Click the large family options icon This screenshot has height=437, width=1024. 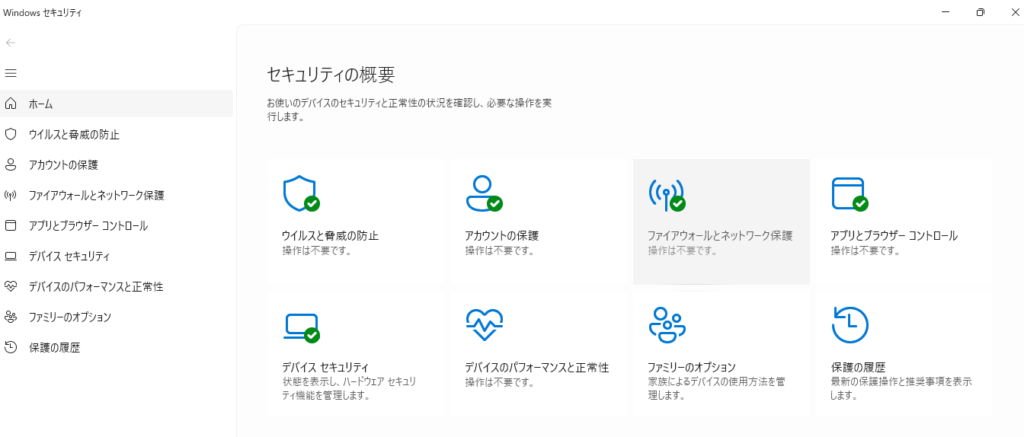pos(667,325)
